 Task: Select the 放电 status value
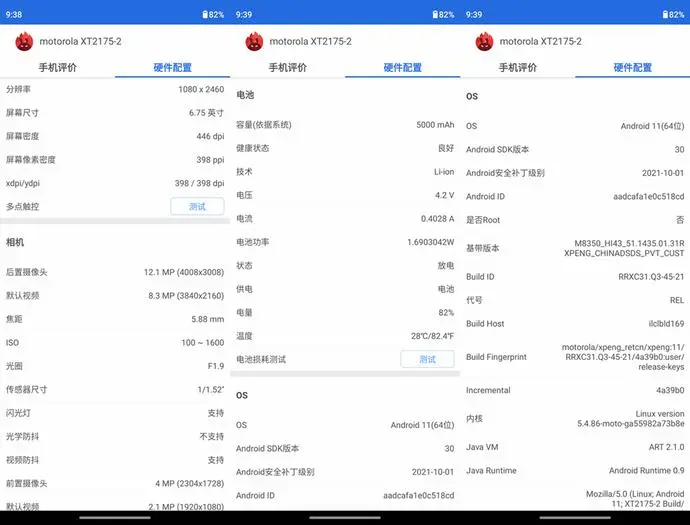[x=446, y=265]
